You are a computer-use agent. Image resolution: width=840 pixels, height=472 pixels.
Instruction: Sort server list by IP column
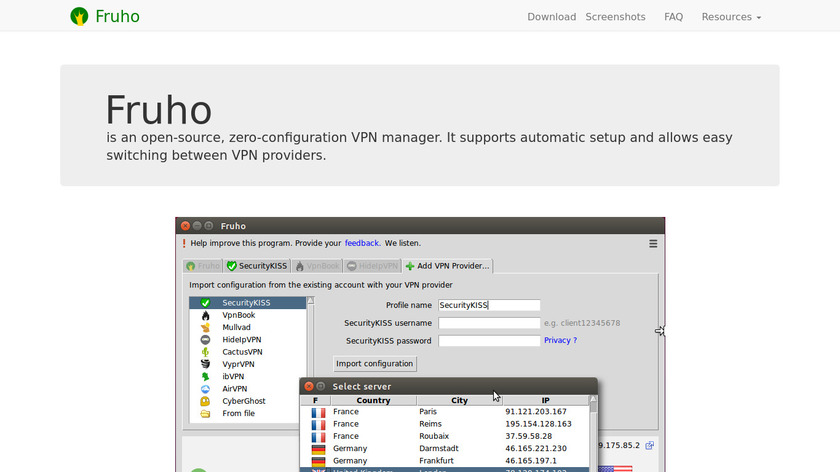(545, 400)
